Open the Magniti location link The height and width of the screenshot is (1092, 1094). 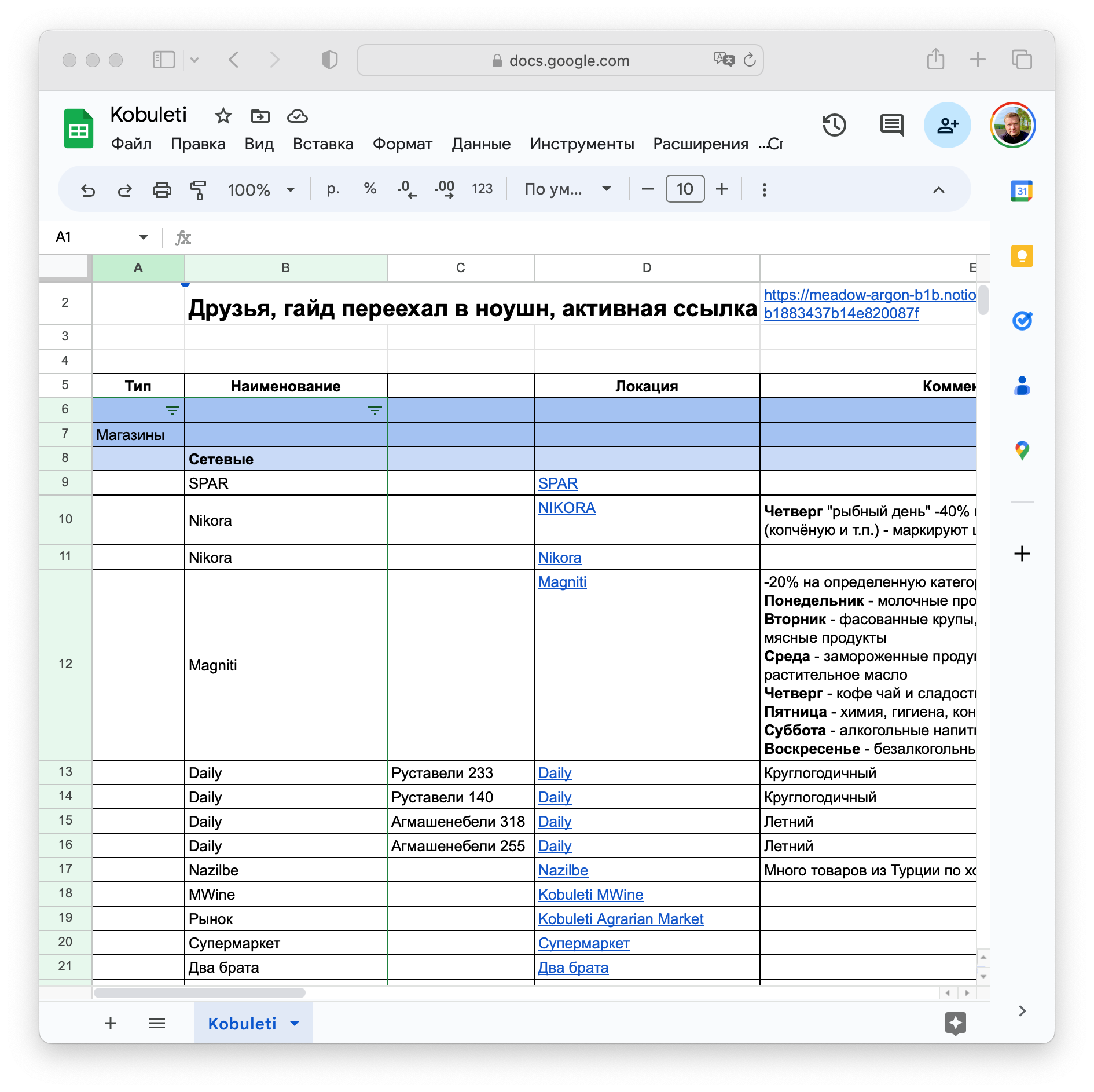[562, 581]
